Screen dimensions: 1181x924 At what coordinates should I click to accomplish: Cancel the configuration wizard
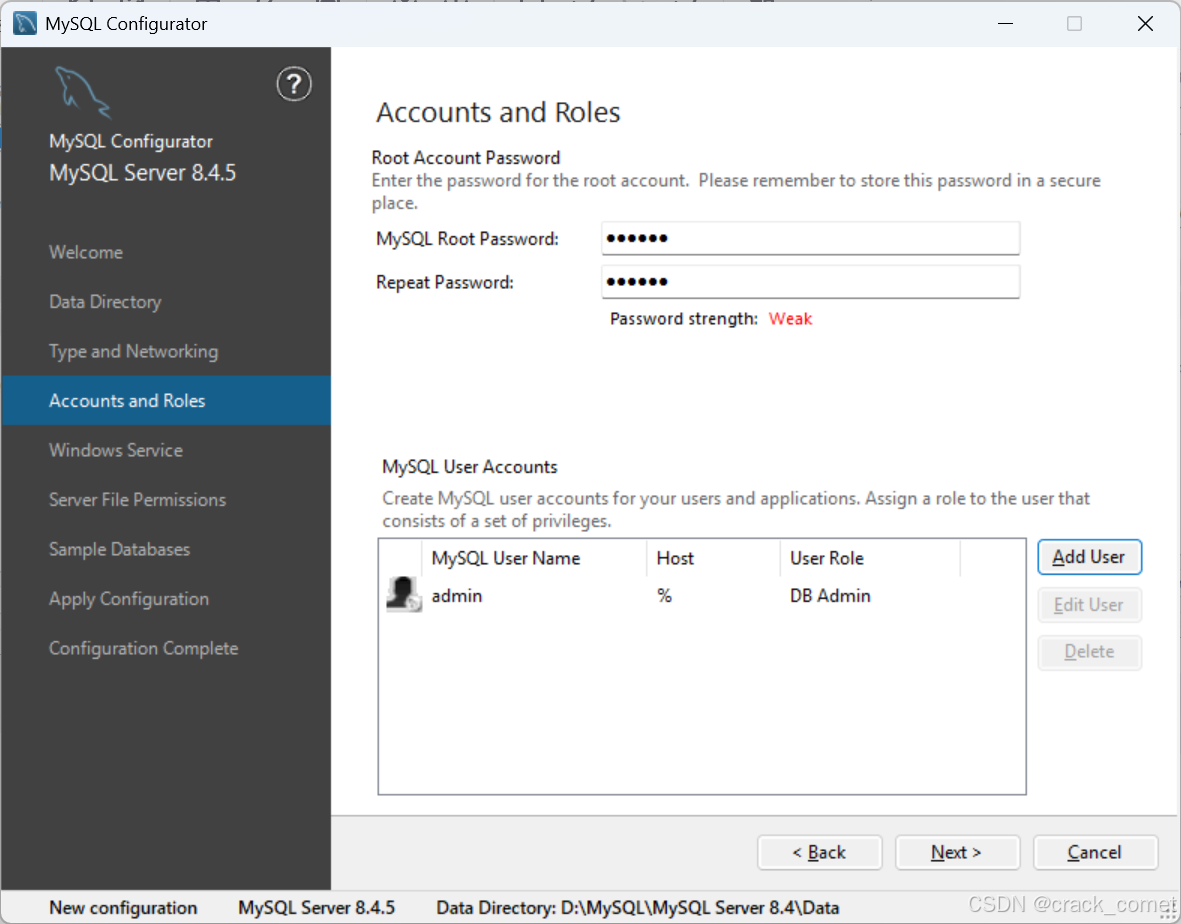1095,852
